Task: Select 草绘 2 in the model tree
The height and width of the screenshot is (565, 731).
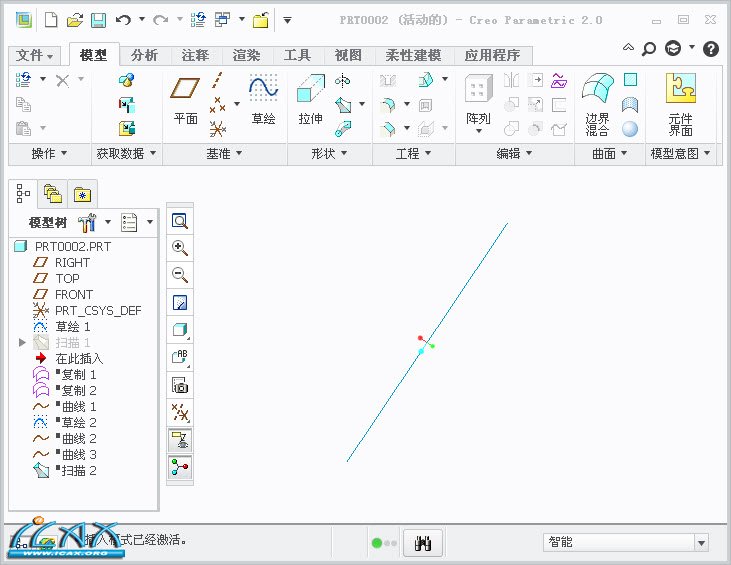Action: (x=73, y=423)
